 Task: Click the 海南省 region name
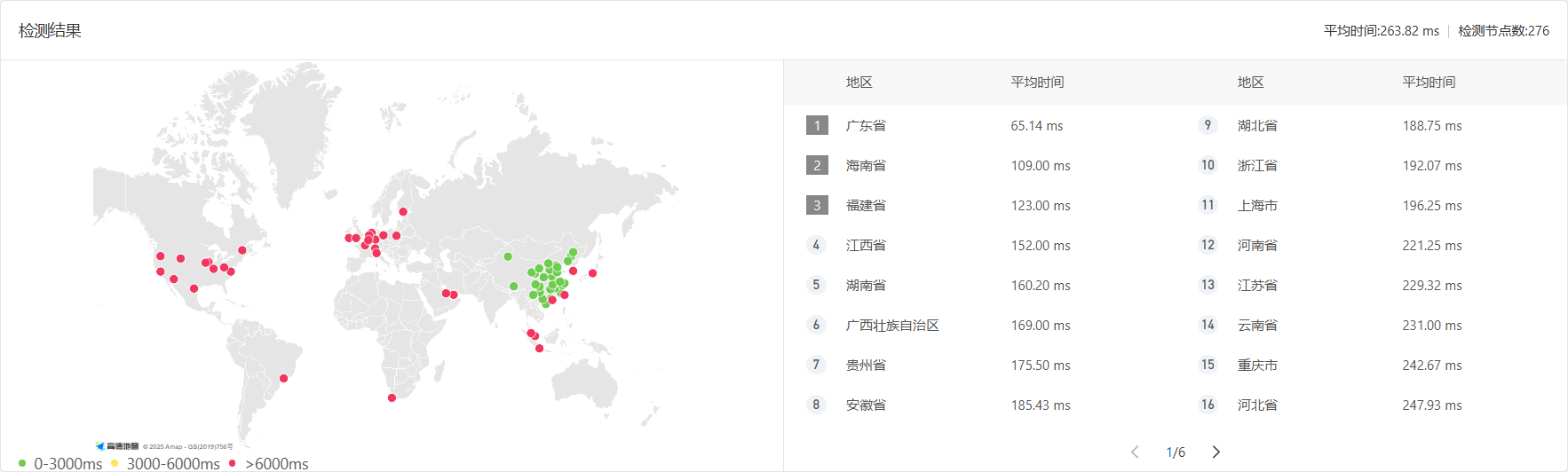click(x=866, y=166)
